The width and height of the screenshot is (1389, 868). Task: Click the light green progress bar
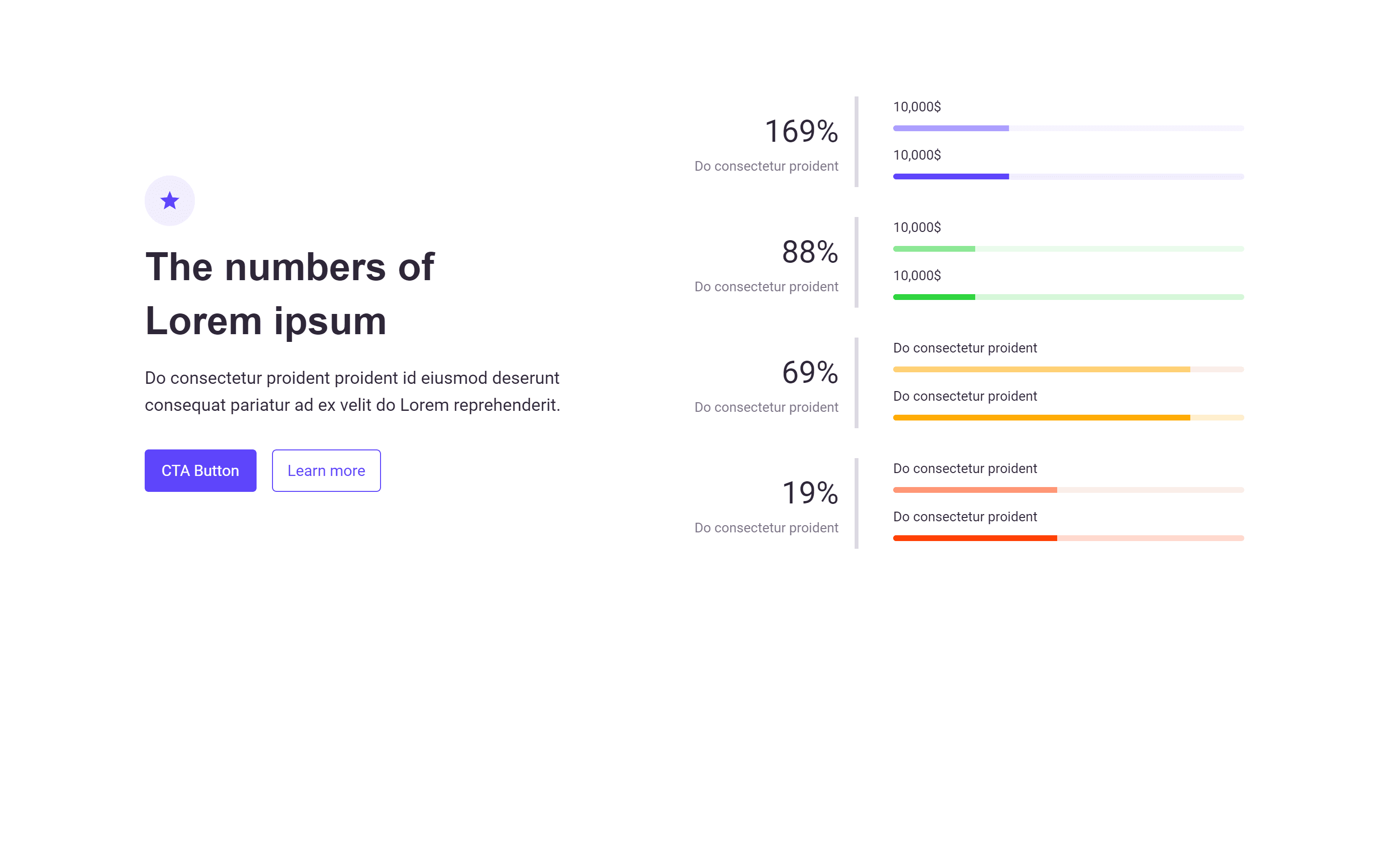(1068, 248)
